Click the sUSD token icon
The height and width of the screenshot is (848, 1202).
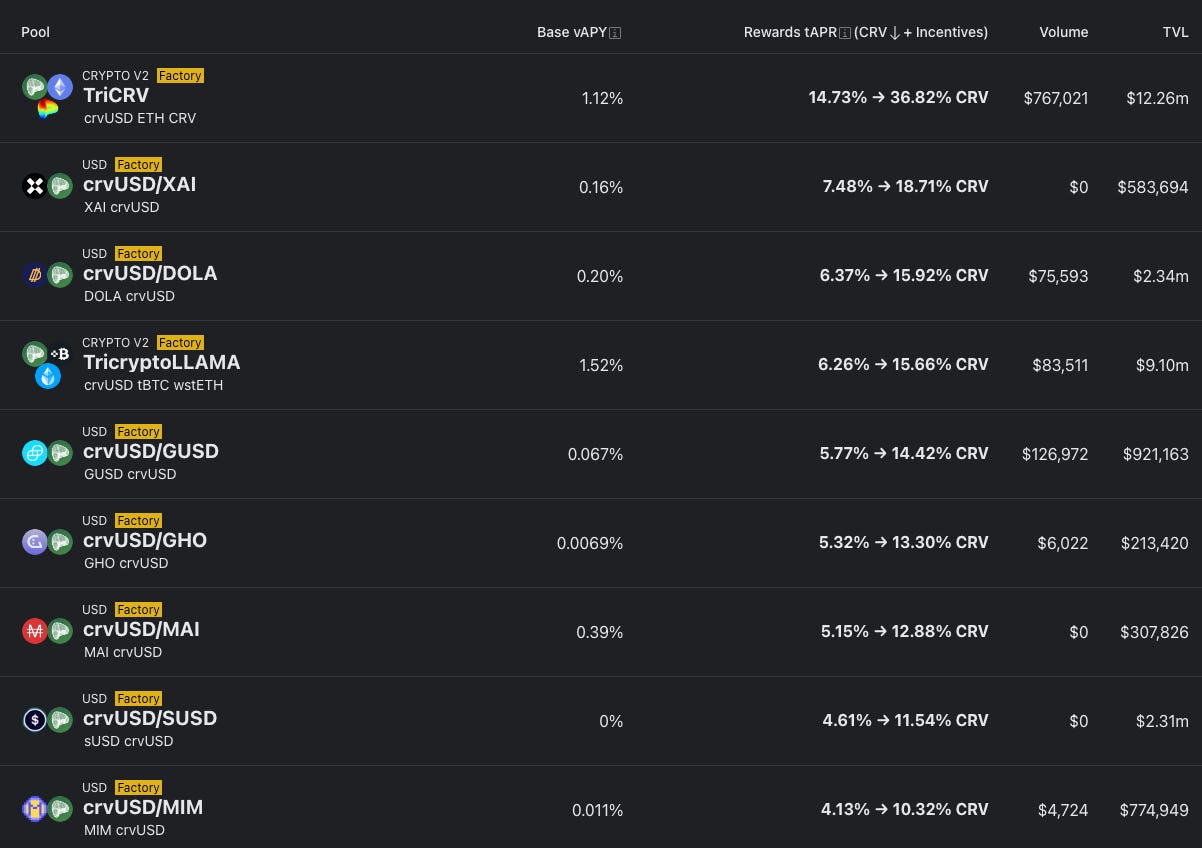point(35,720)
